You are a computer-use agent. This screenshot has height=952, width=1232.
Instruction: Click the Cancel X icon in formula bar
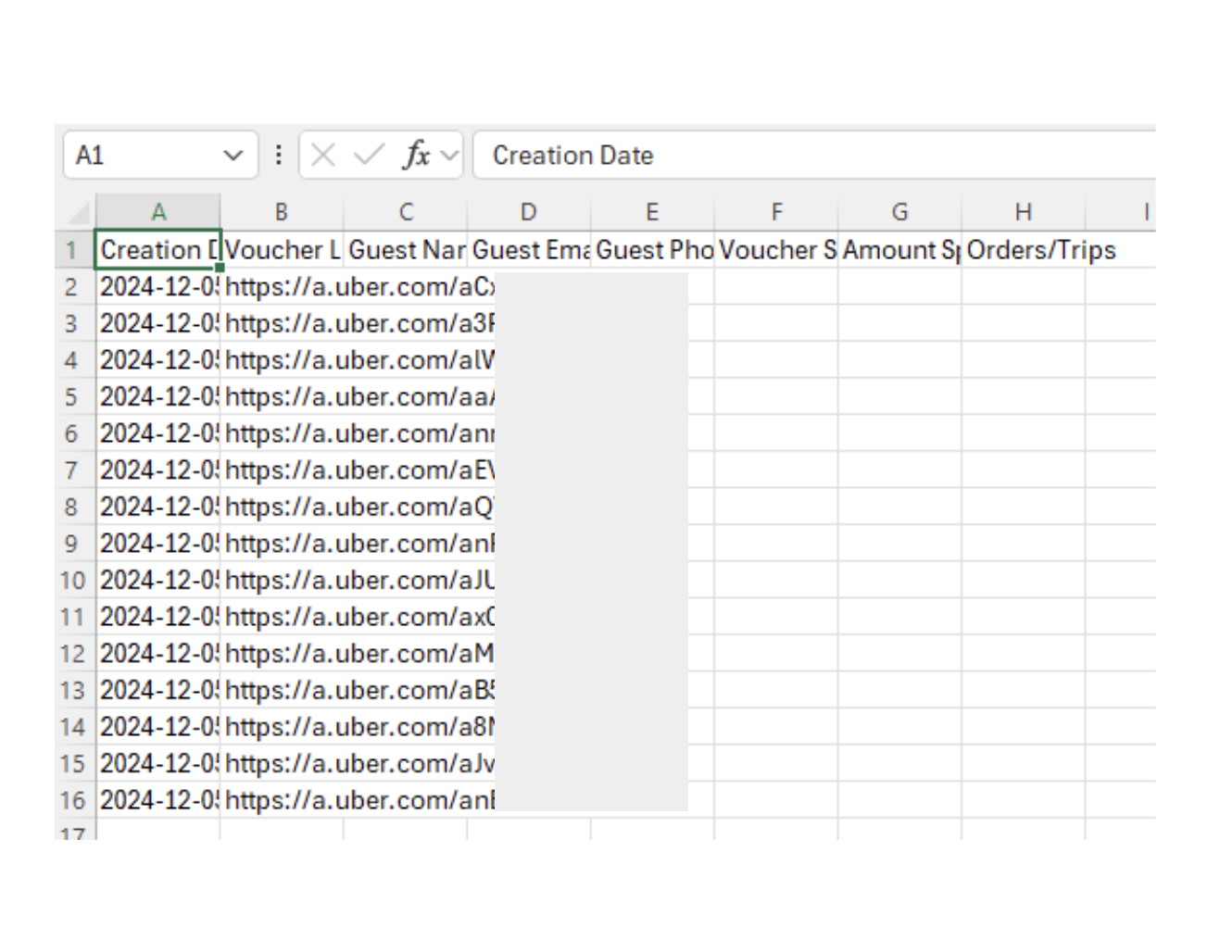point(323,155)
